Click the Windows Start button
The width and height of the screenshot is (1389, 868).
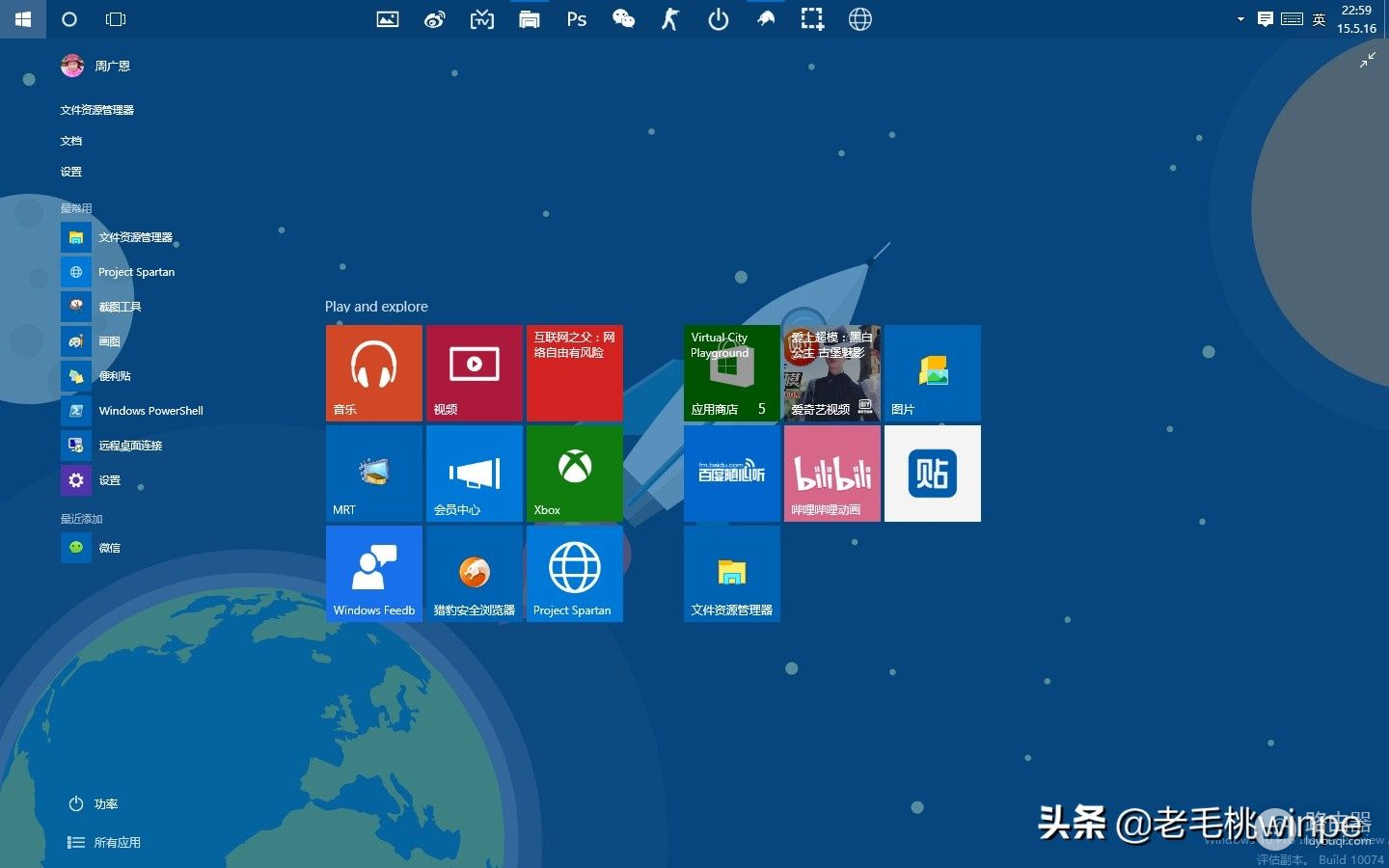[23, 19]
